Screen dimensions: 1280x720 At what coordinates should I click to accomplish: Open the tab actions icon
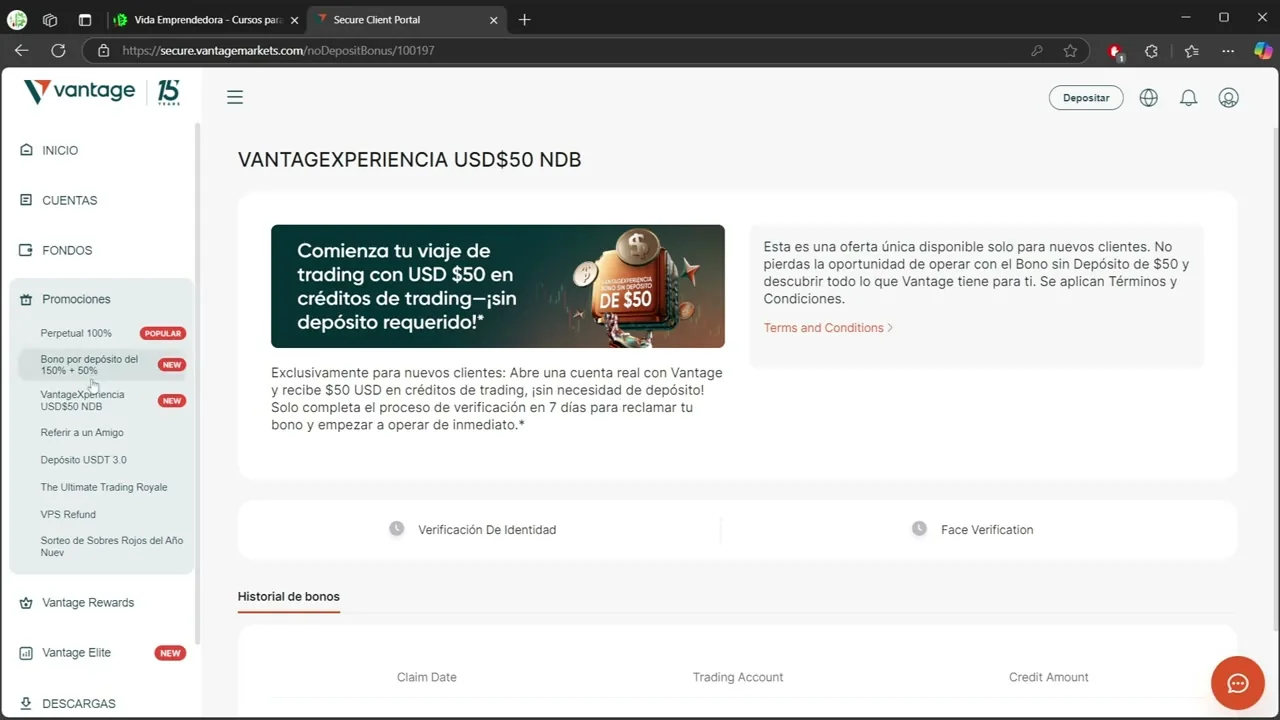[x=84, y=19]
